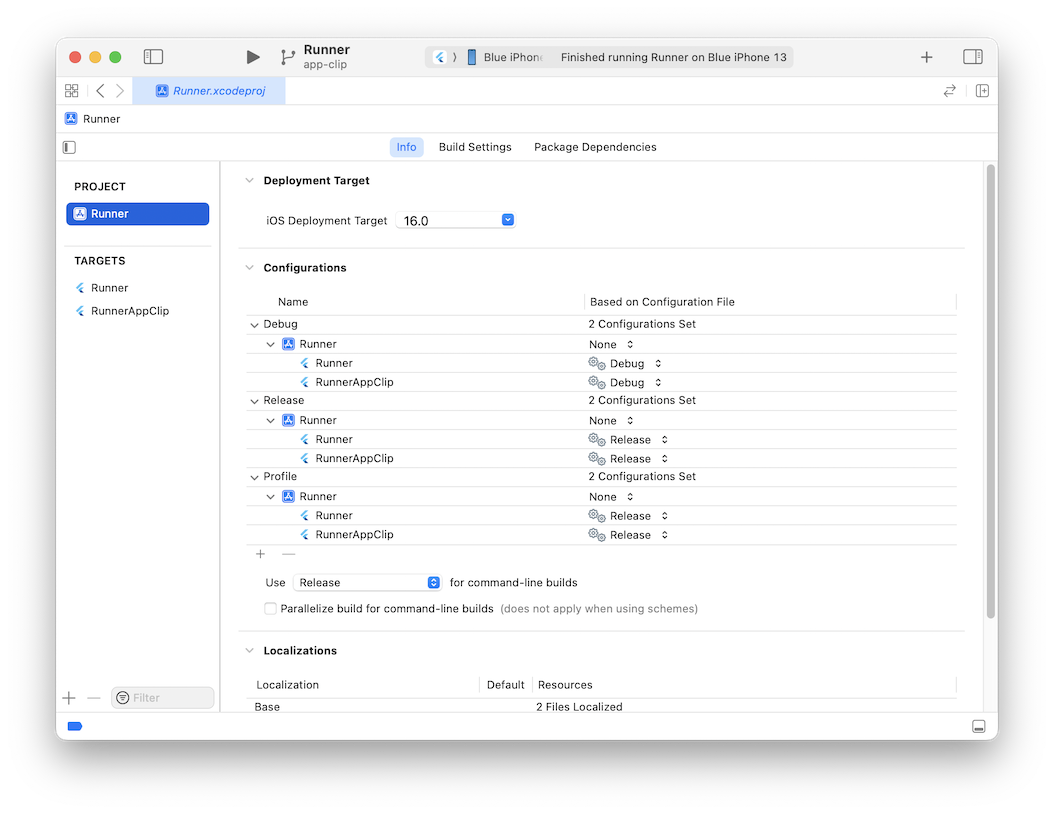This screenshot has width=1054, height=814.
Task: Select the Runner project in the sidebar
Action: point(137,214)
